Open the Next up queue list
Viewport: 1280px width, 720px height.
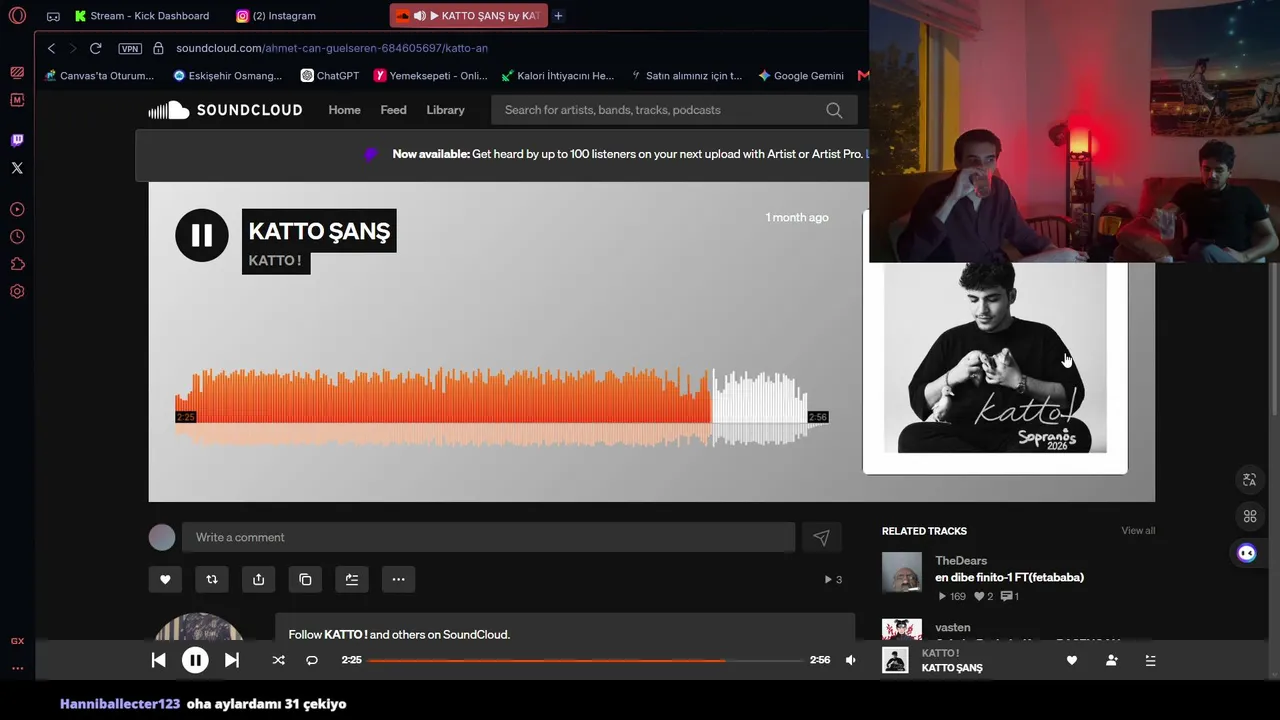tap(1150, 660)
